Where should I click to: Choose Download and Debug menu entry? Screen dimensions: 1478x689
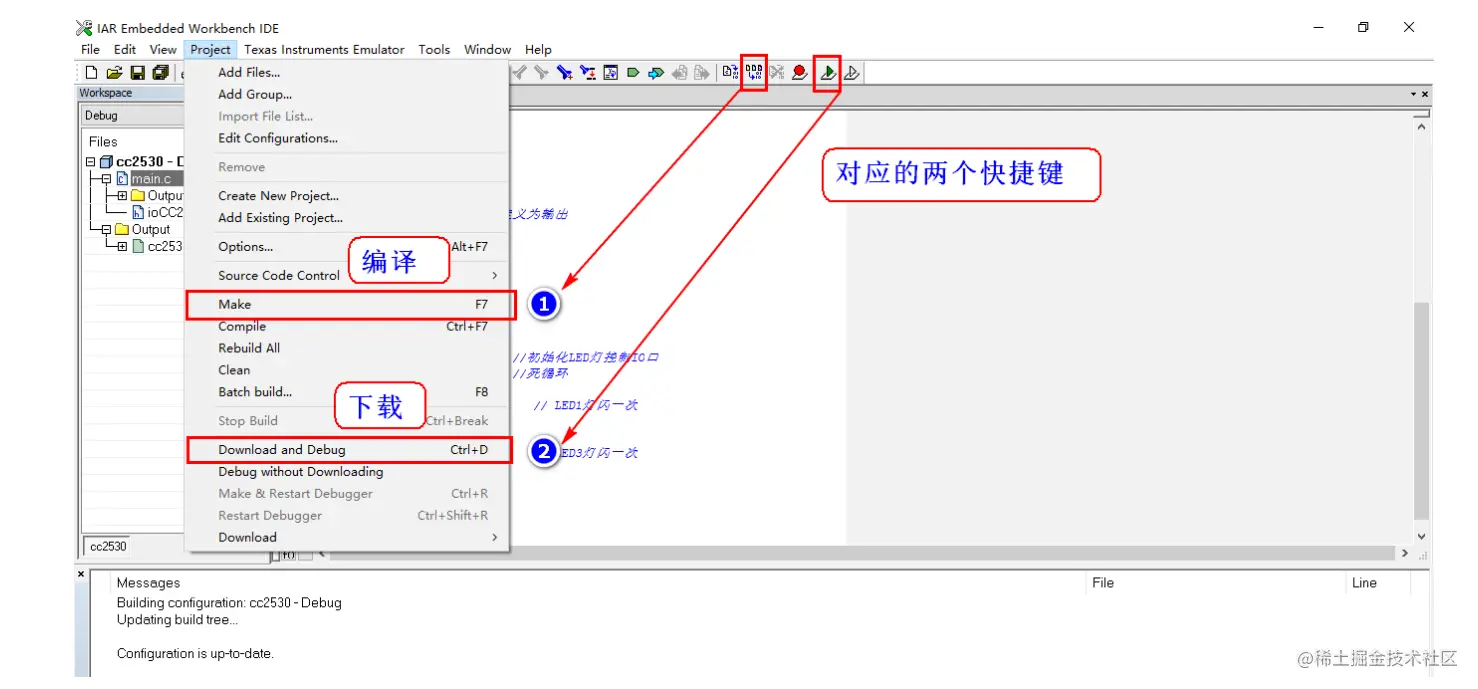point(347,450)
